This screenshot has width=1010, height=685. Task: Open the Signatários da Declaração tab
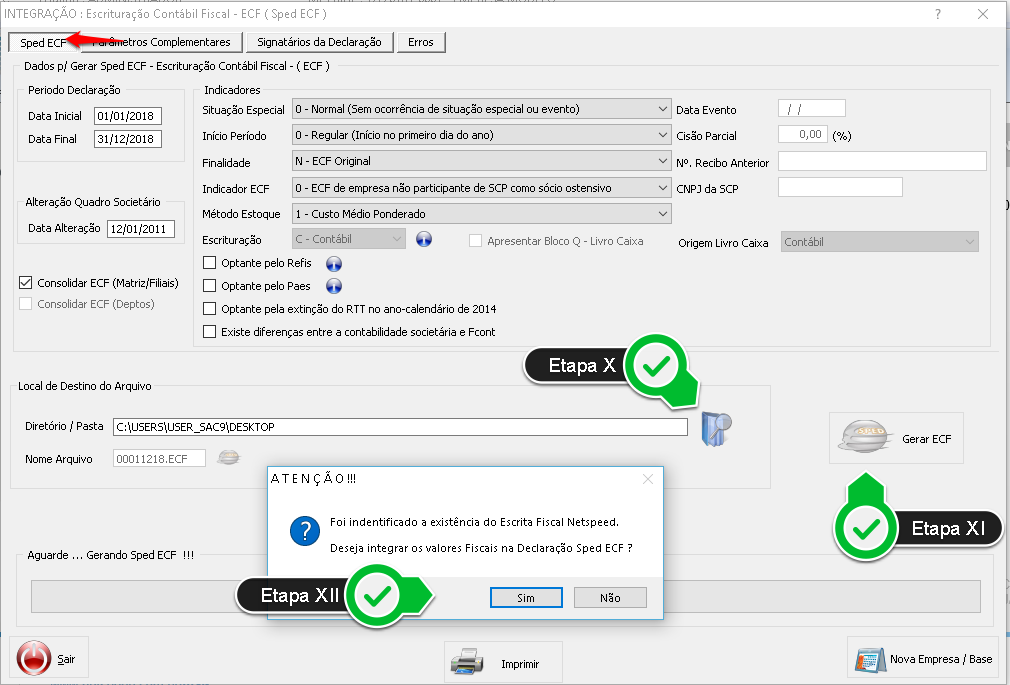[x=319, y=42]
